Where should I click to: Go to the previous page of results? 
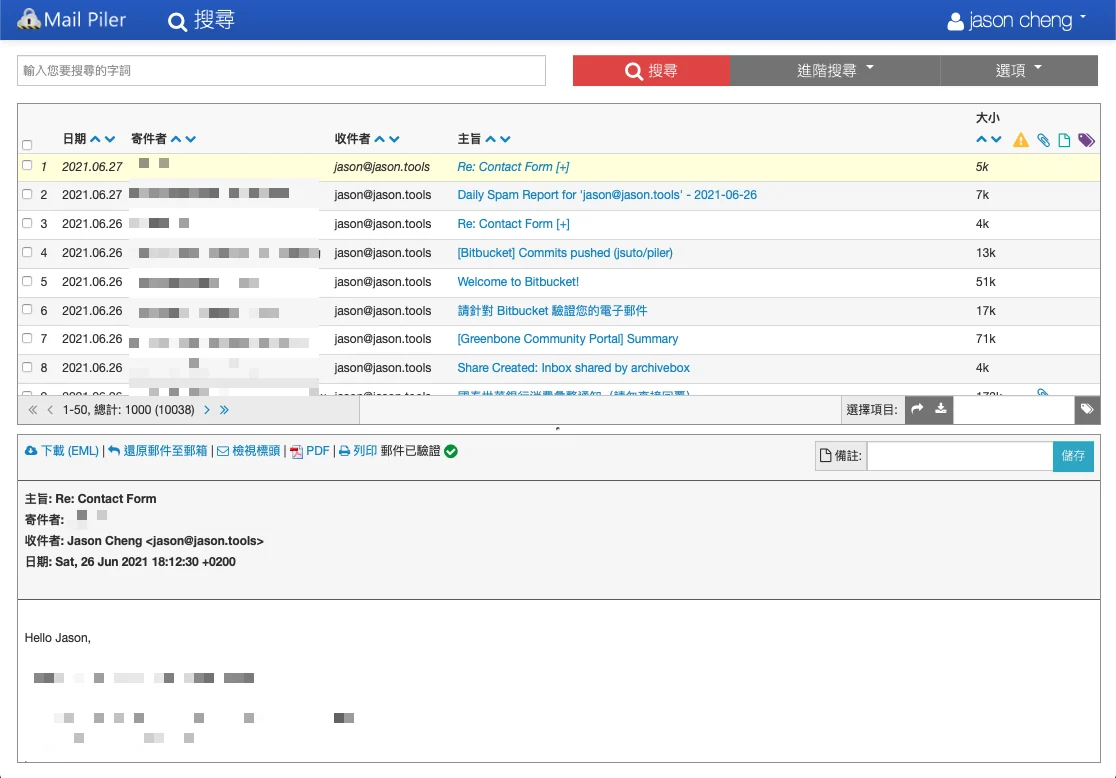coord(50,410)
